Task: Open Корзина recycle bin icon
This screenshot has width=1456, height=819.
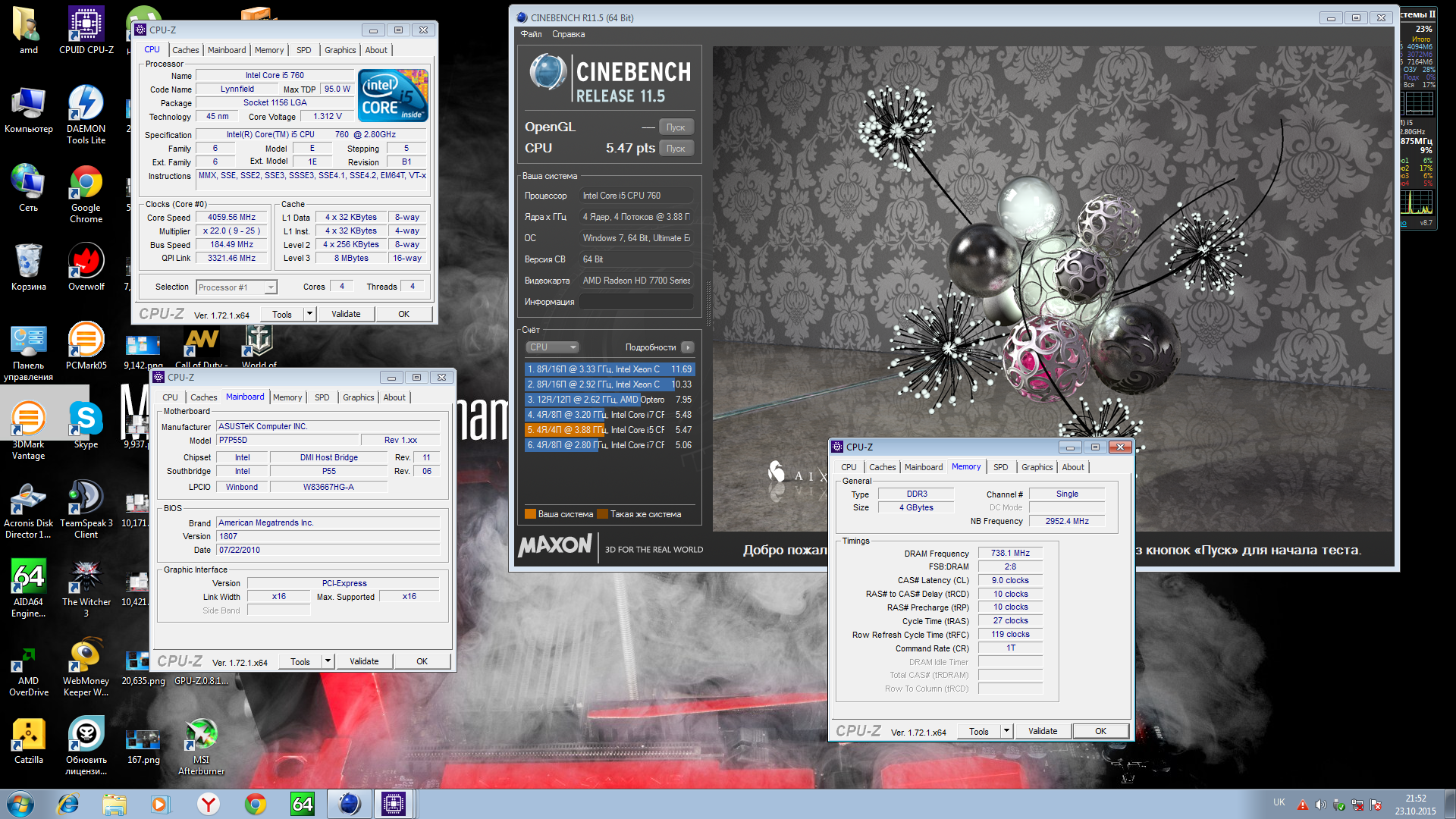Action: 28,267
